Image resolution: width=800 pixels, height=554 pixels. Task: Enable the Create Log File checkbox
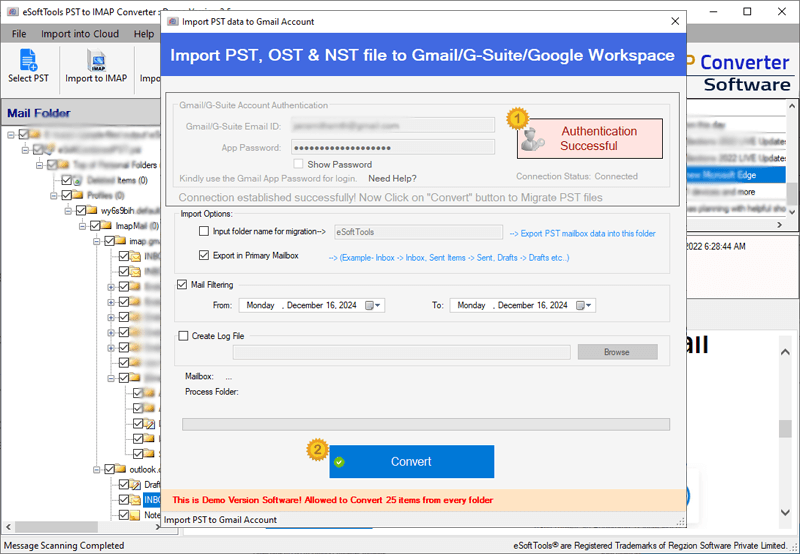[183, 336]
